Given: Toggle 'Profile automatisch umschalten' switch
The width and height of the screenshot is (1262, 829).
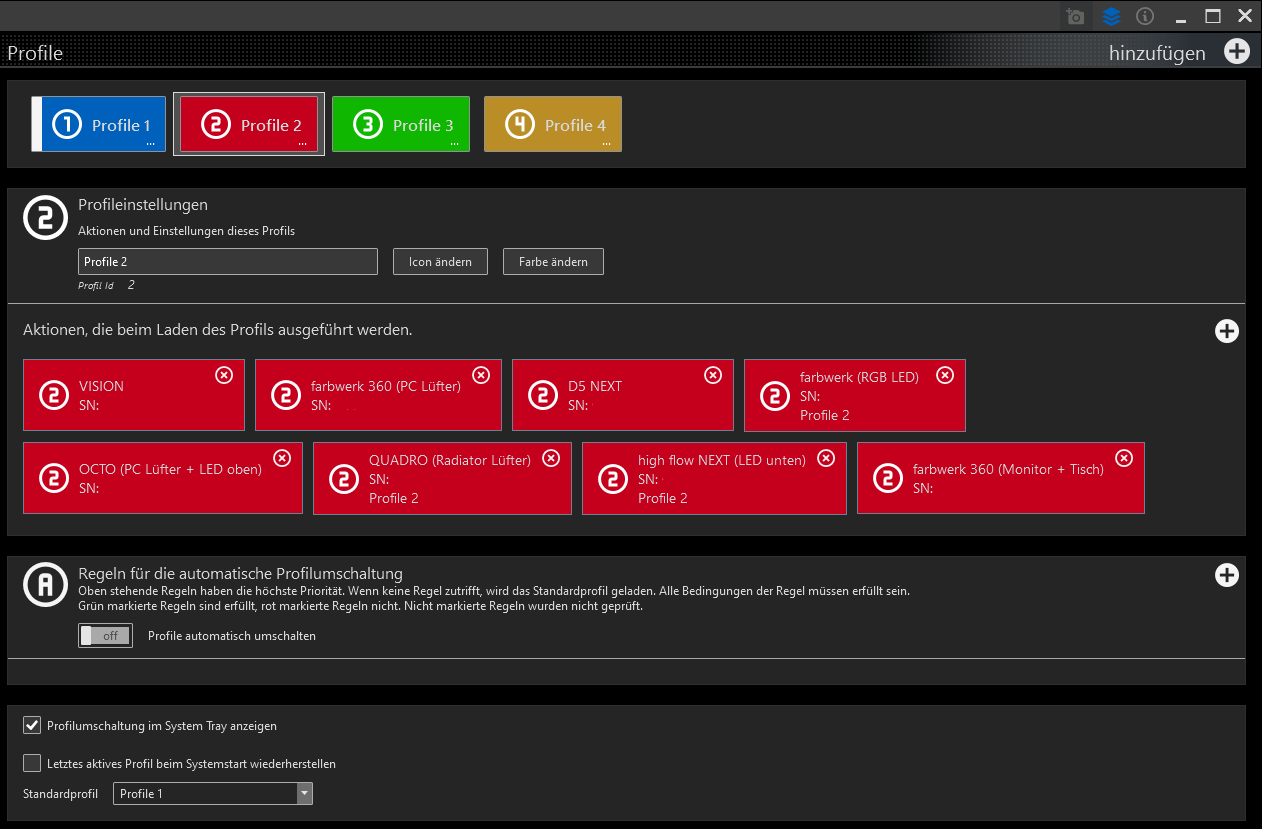Looking at the screenshot, I should [105, 636].
